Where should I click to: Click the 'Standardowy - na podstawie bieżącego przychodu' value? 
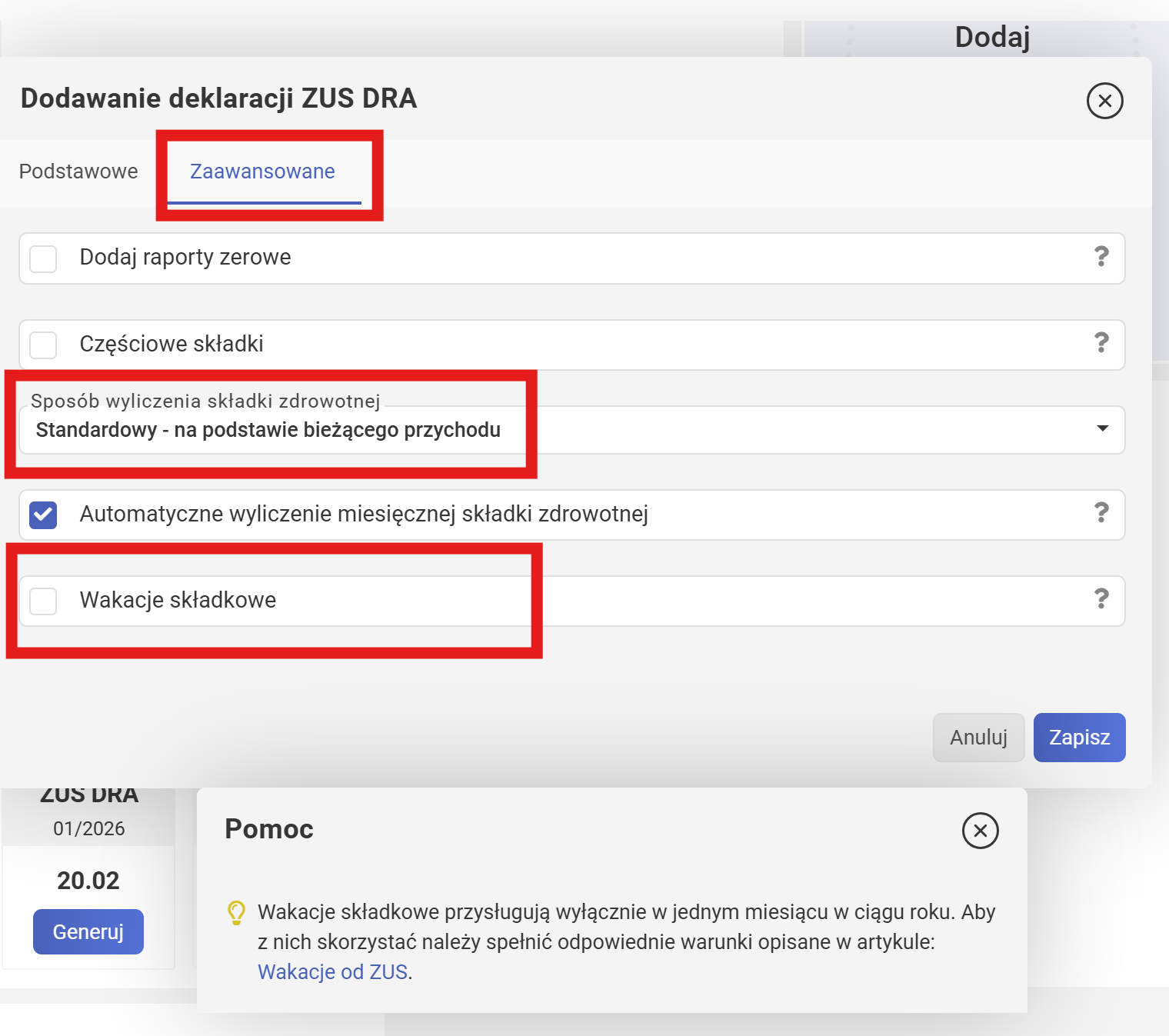click(x=268, y=430)
